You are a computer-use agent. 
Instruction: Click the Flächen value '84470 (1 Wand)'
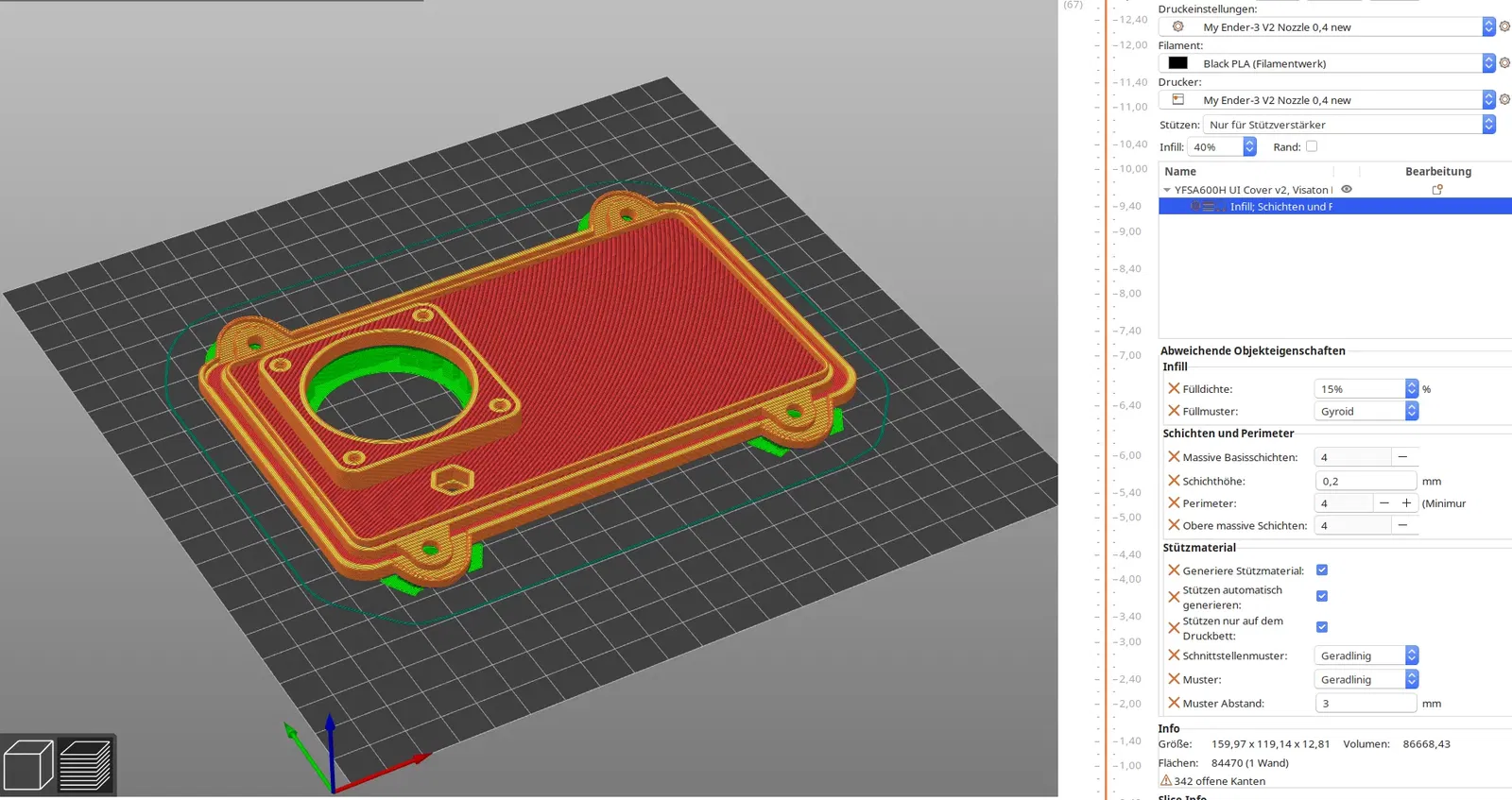click(1250, 763)
